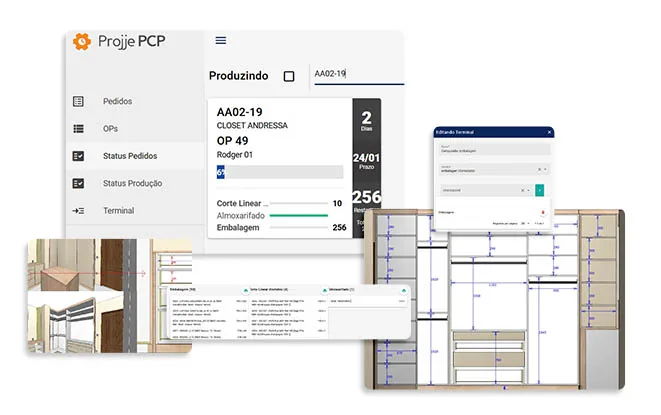Toggle the Produzindo checkbox

coord(289,76)
